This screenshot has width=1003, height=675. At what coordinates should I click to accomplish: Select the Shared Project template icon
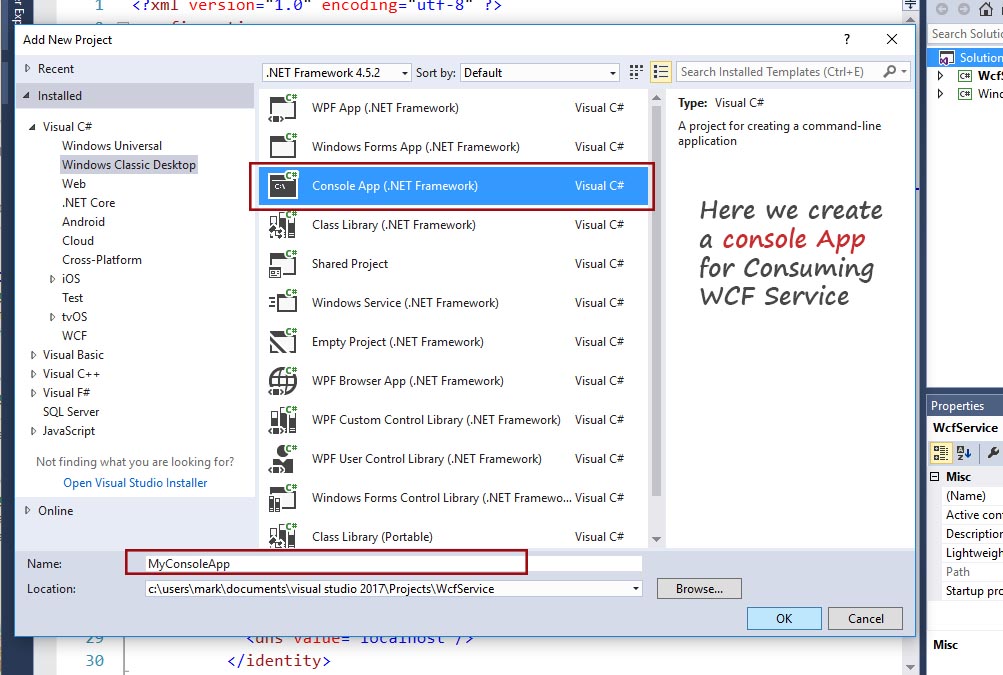[x=283, y=264]
